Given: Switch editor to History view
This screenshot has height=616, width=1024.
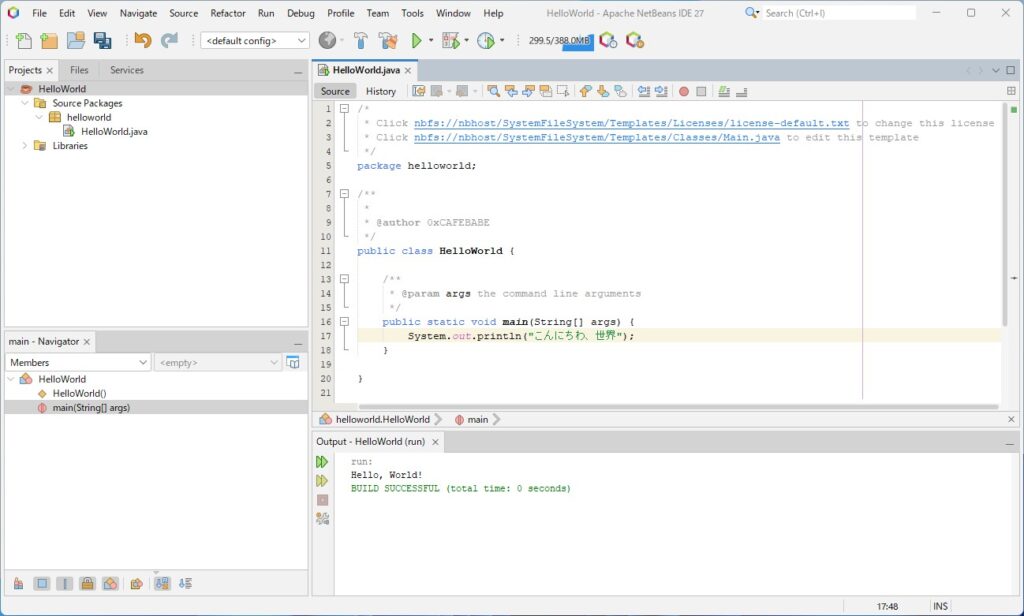Looking at the screenshot, I should coord(380,91).
